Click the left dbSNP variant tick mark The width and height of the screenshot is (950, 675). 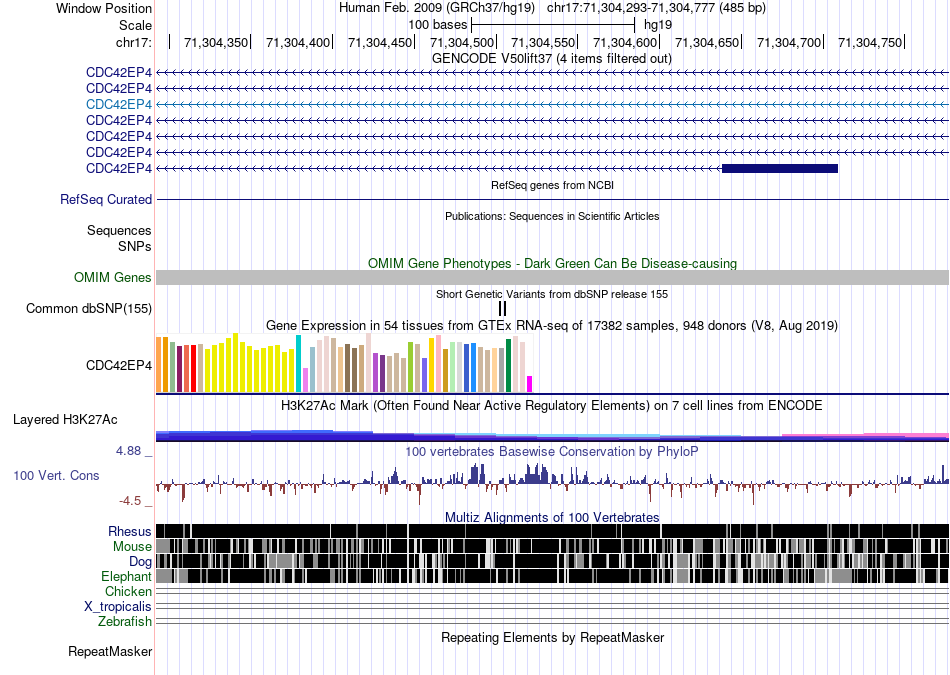pyautogui.click(x=500, y=308)
